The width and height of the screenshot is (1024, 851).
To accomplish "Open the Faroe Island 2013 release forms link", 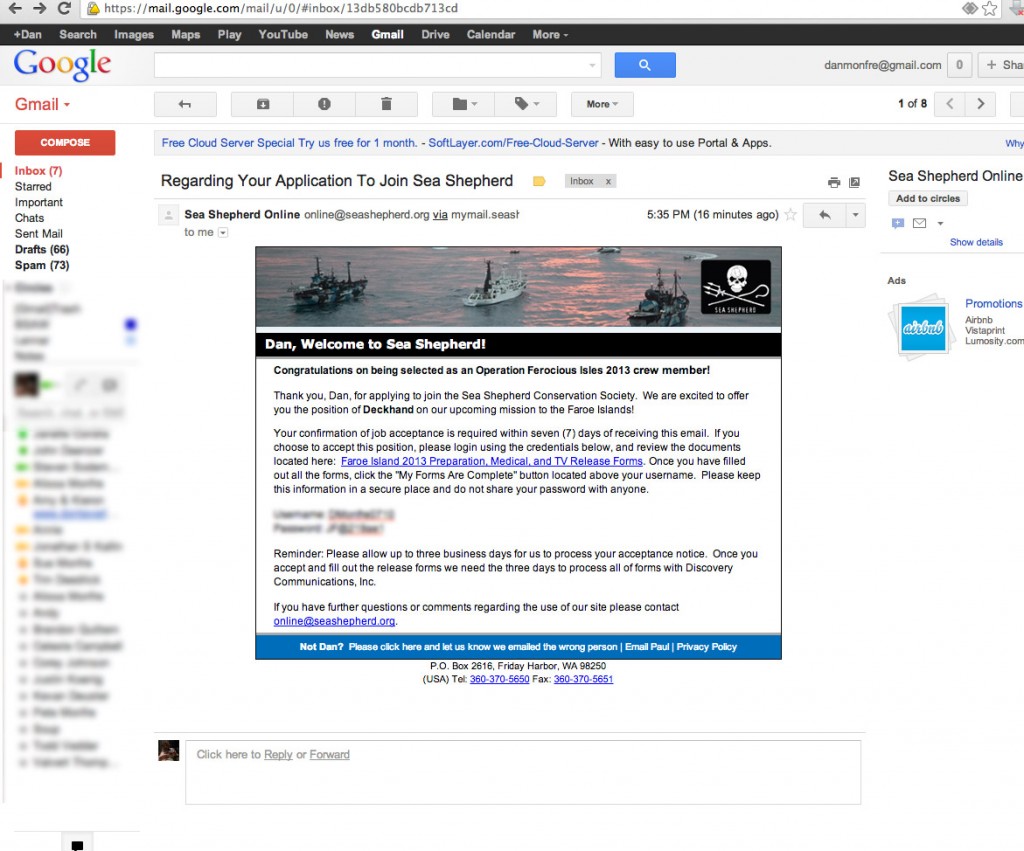I will pos(492,461).
